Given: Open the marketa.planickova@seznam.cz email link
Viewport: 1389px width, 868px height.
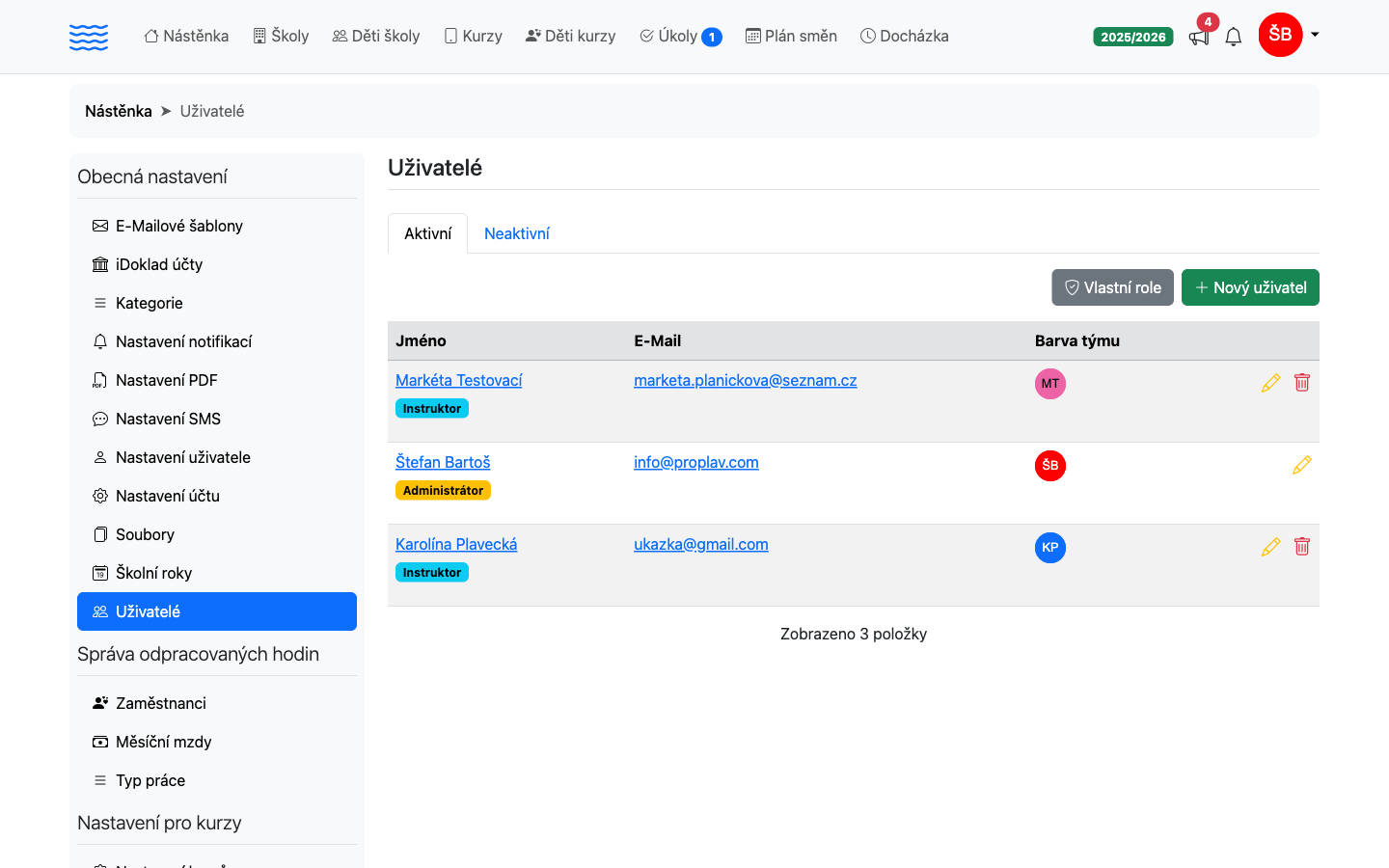Looking at the screenshot, I should pos(746,380).
